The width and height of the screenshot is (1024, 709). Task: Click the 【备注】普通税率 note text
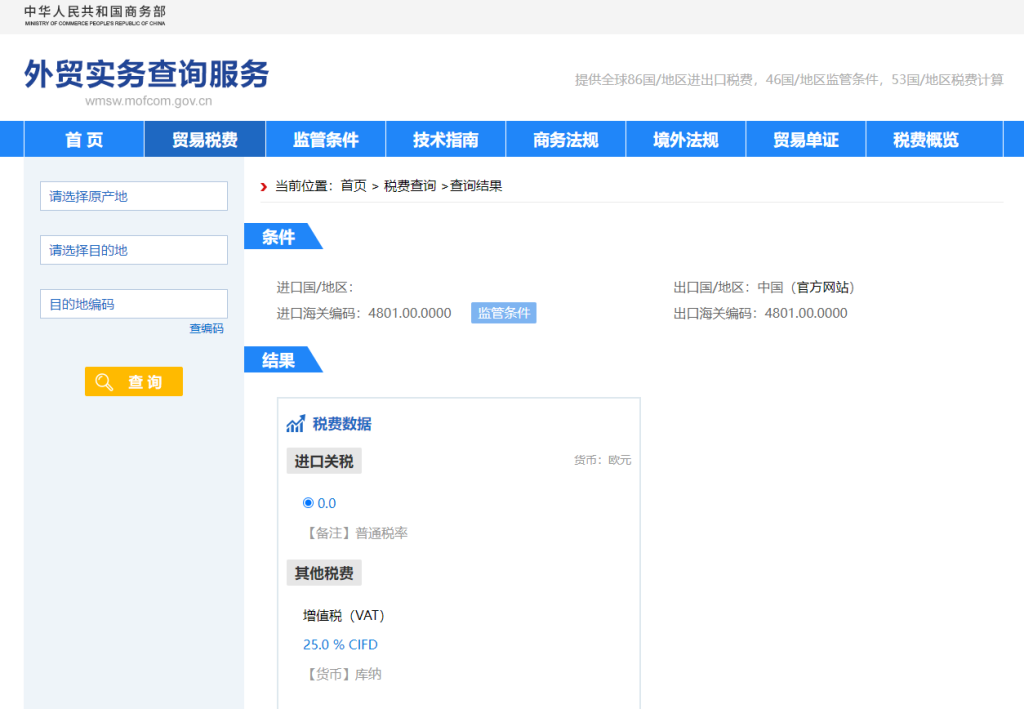[x=355, y=533]
